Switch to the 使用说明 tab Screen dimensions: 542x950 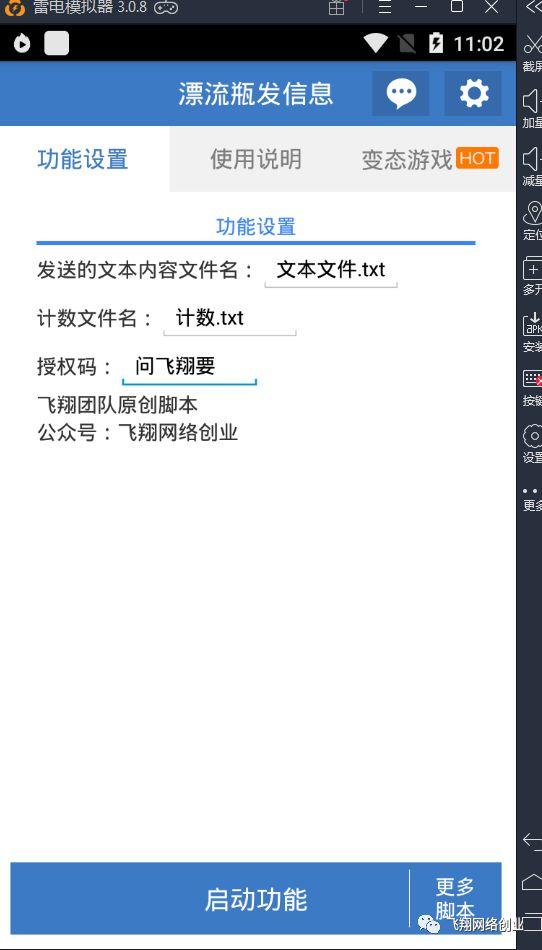click(256, 159)
